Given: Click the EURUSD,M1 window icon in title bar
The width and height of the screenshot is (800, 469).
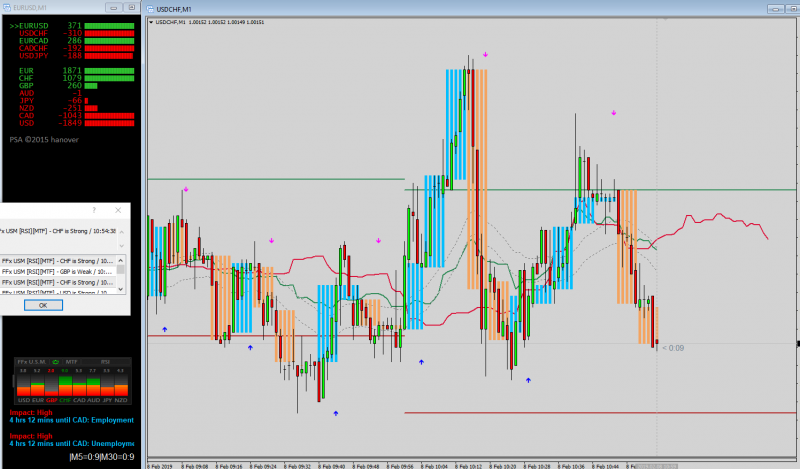Looking at the screenshot, I should (x=7, y=8).
